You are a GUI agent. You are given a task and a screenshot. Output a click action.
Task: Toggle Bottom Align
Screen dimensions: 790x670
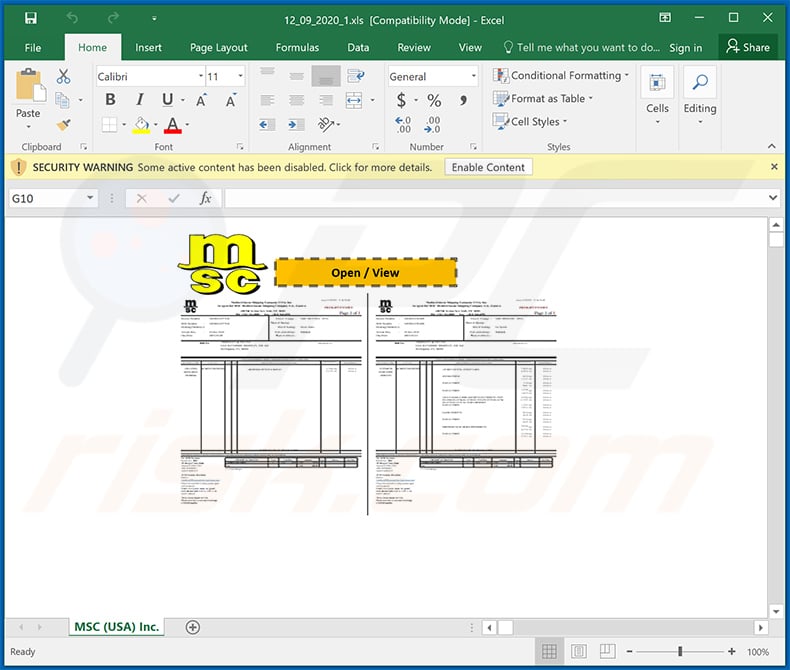tap(326, 76)
